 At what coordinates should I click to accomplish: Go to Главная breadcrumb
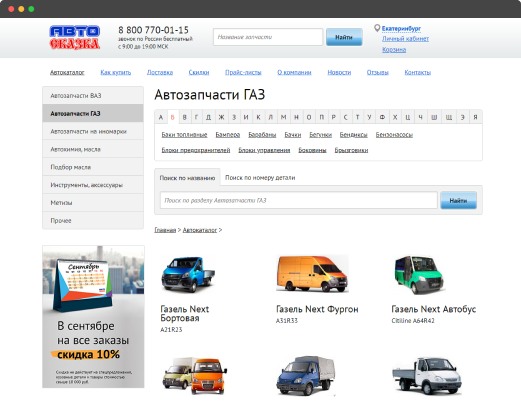pos(165,230)
